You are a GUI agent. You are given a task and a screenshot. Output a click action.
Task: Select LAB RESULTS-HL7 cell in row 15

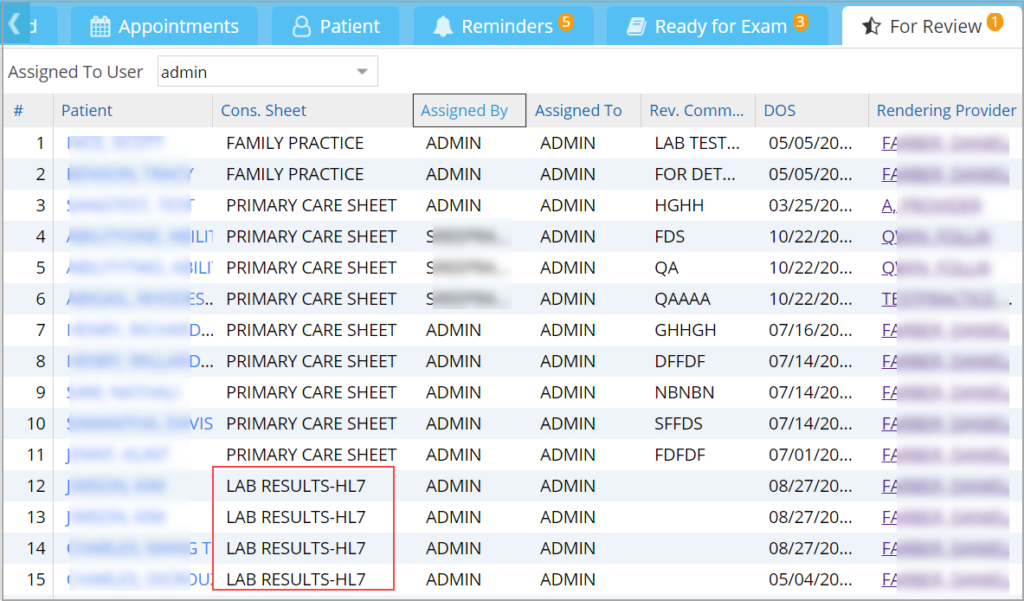tap(296, 579)
